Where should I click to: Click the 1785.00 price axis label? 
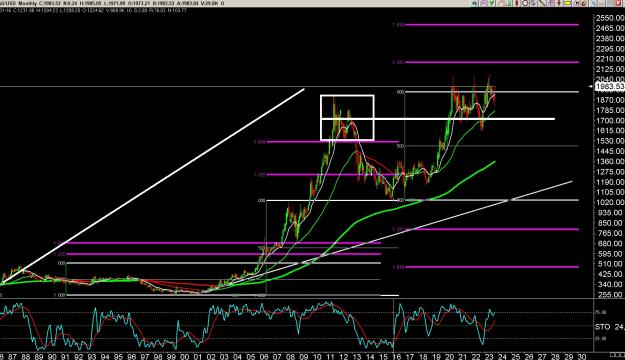[610, 110]
